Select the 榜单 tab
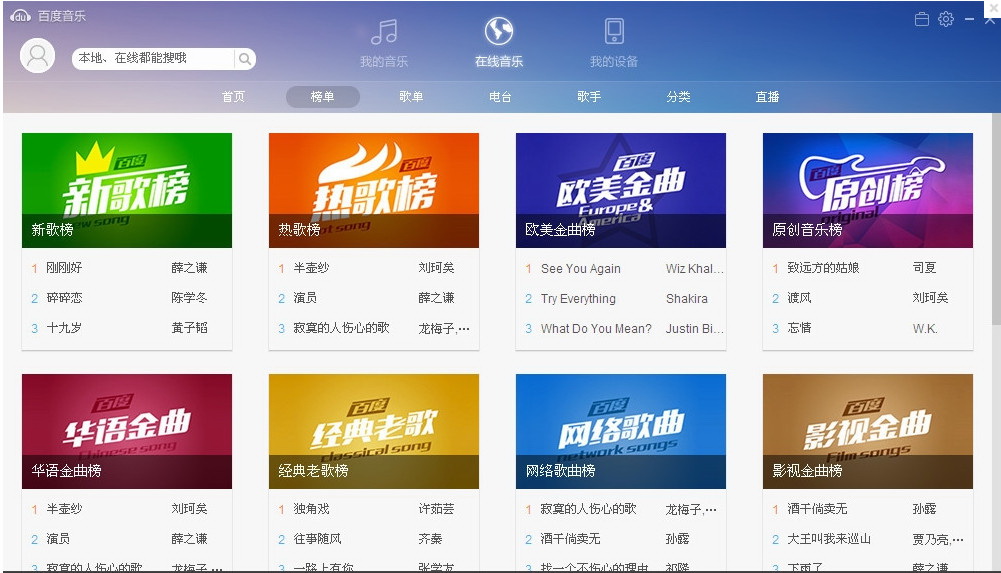 [322, 97]
